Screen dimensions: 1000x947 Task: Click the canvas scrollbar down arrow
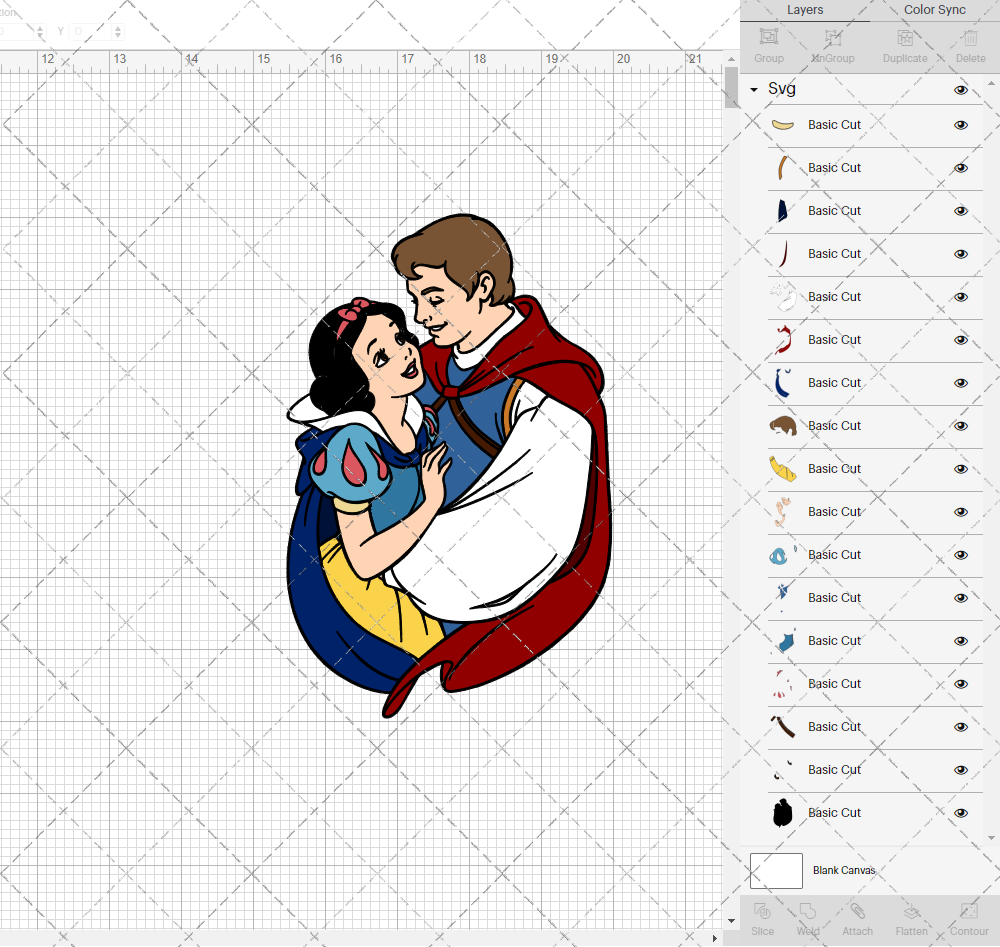[x=732, y=921]
